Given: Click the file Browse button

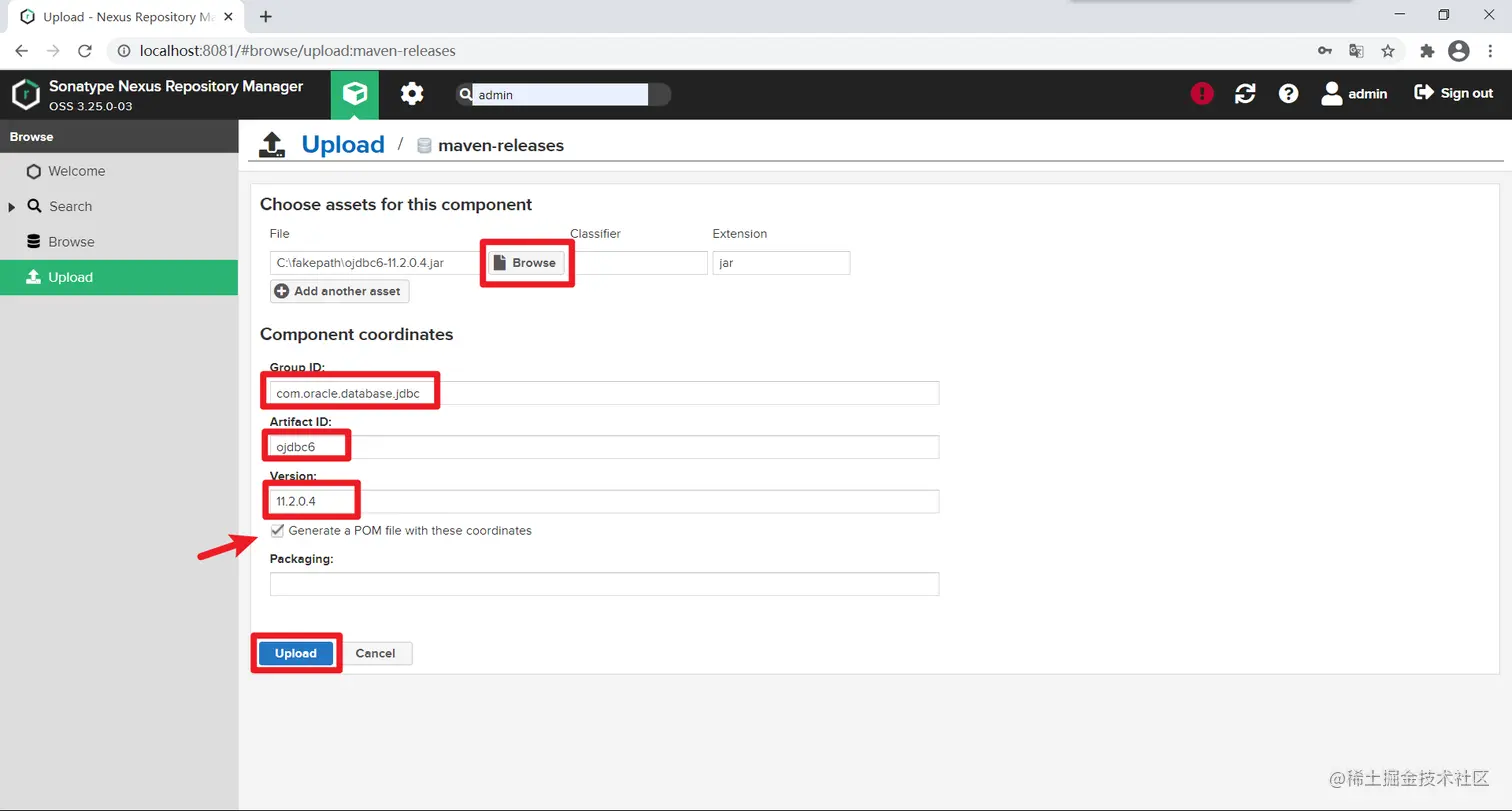Looking at the screenshot, I should pos(527,263).
